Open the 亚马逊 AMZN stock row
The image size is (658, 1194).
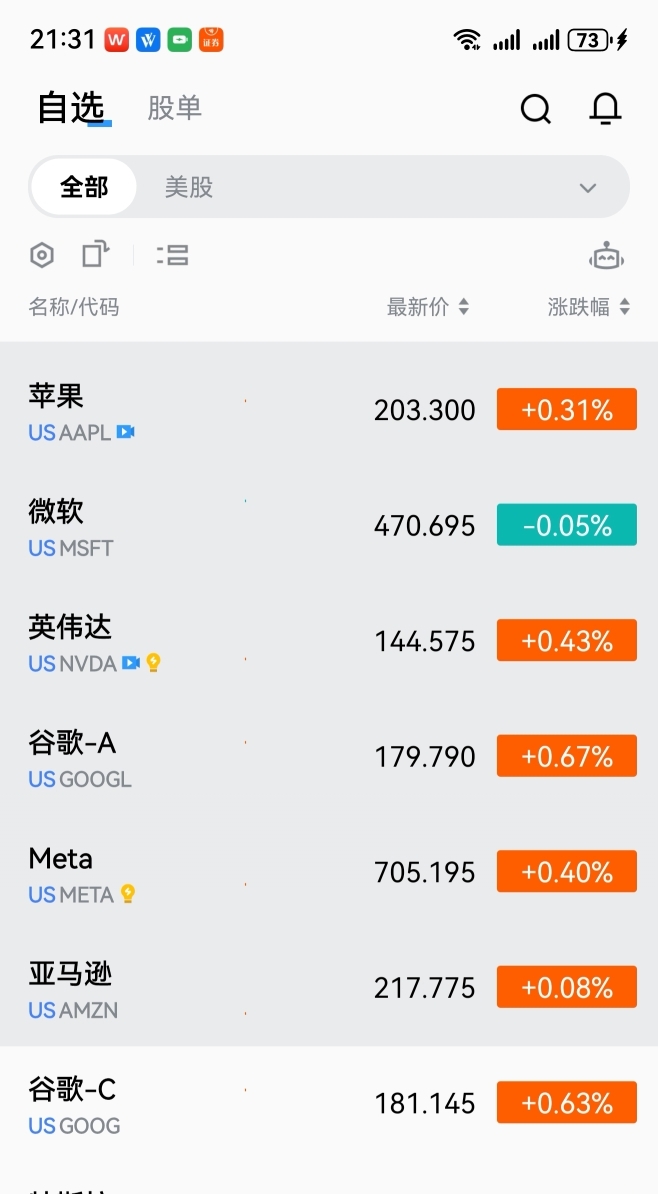(329, 988)
